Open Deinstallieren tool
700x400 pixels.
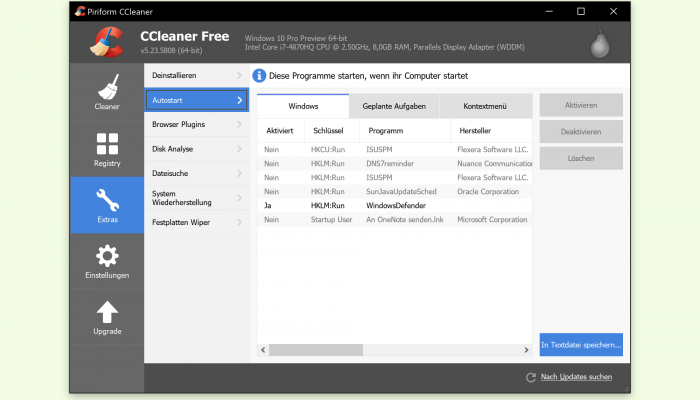point(196,75)
